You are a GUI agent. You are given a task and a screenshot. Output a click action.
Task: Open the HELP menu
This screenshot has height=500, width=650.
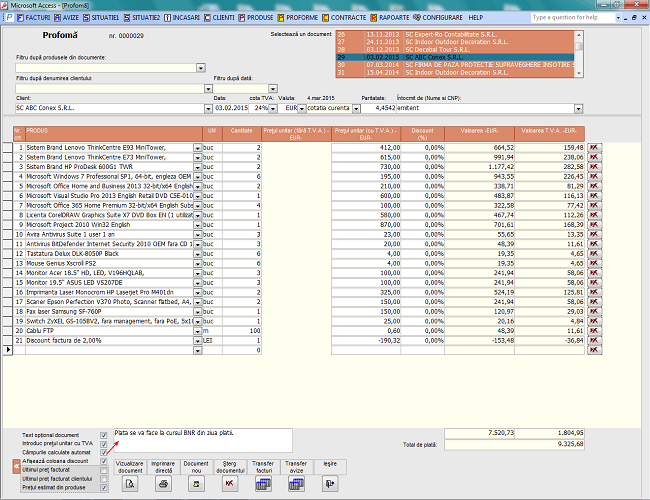click(x=475, y=17)
